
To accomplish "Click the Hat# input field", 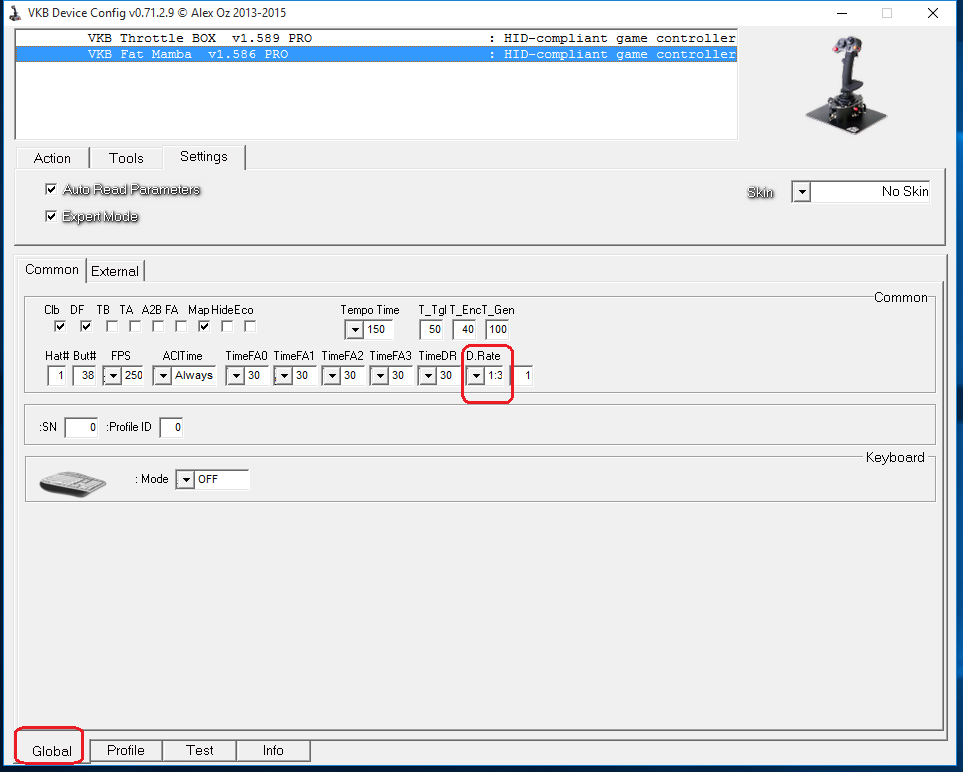I will point(57,375).
